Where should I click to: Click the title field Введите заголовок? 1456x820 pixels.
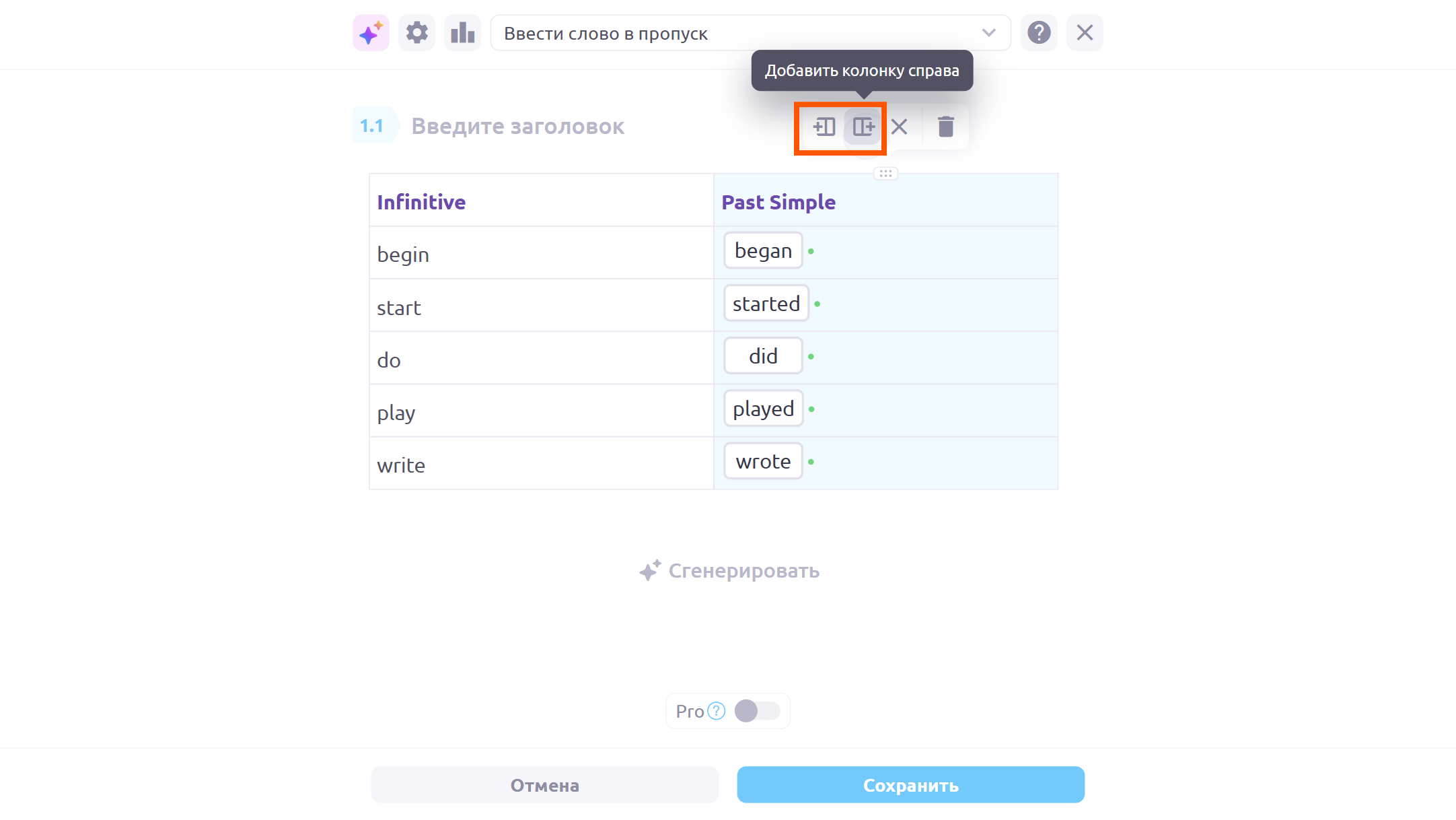[517, 127]
